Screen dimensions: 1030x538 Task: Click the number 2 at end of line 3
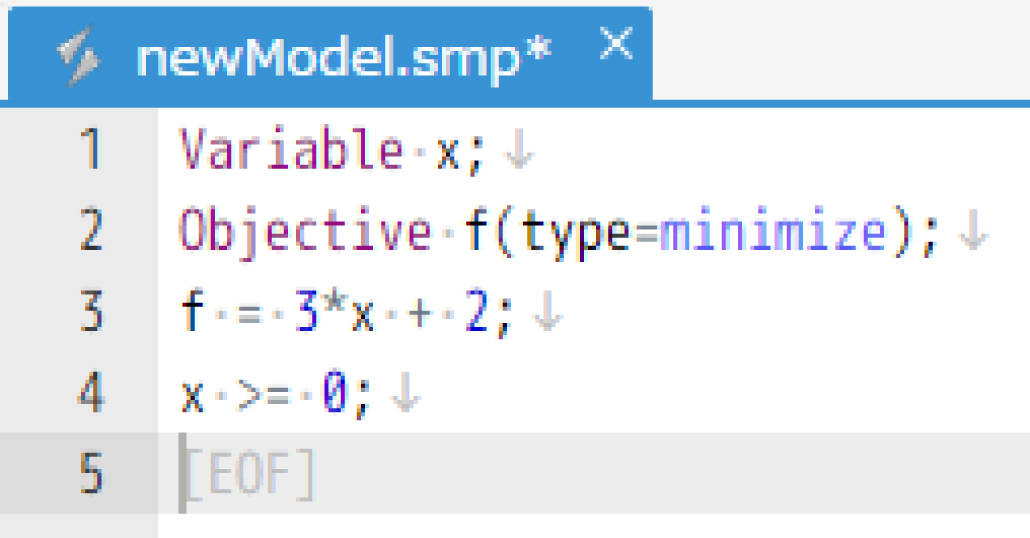click(476, 312)
